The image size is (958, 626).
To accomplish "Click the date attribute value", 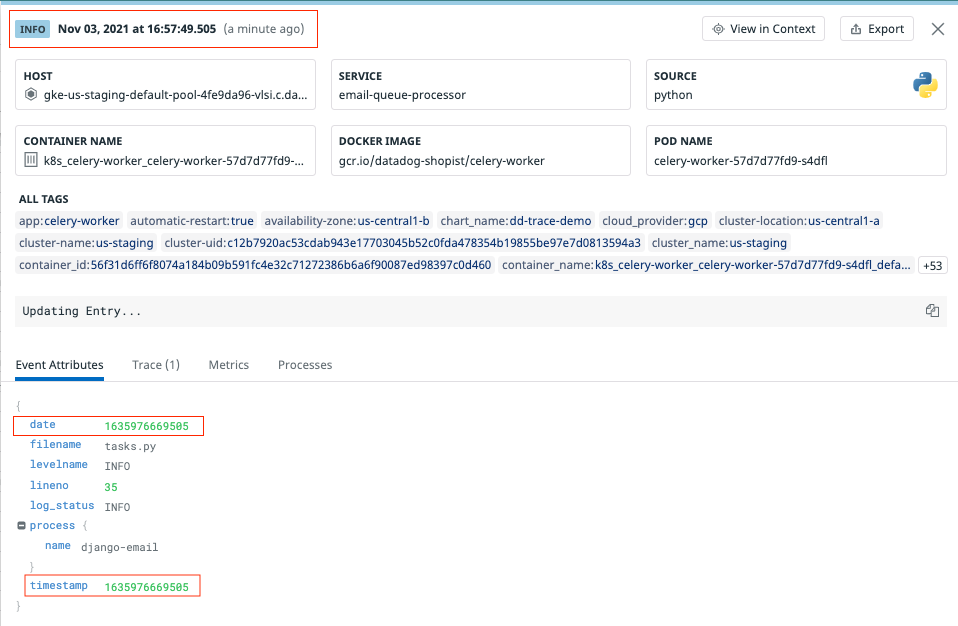I will pyautogui.click(x=146, y=426).
